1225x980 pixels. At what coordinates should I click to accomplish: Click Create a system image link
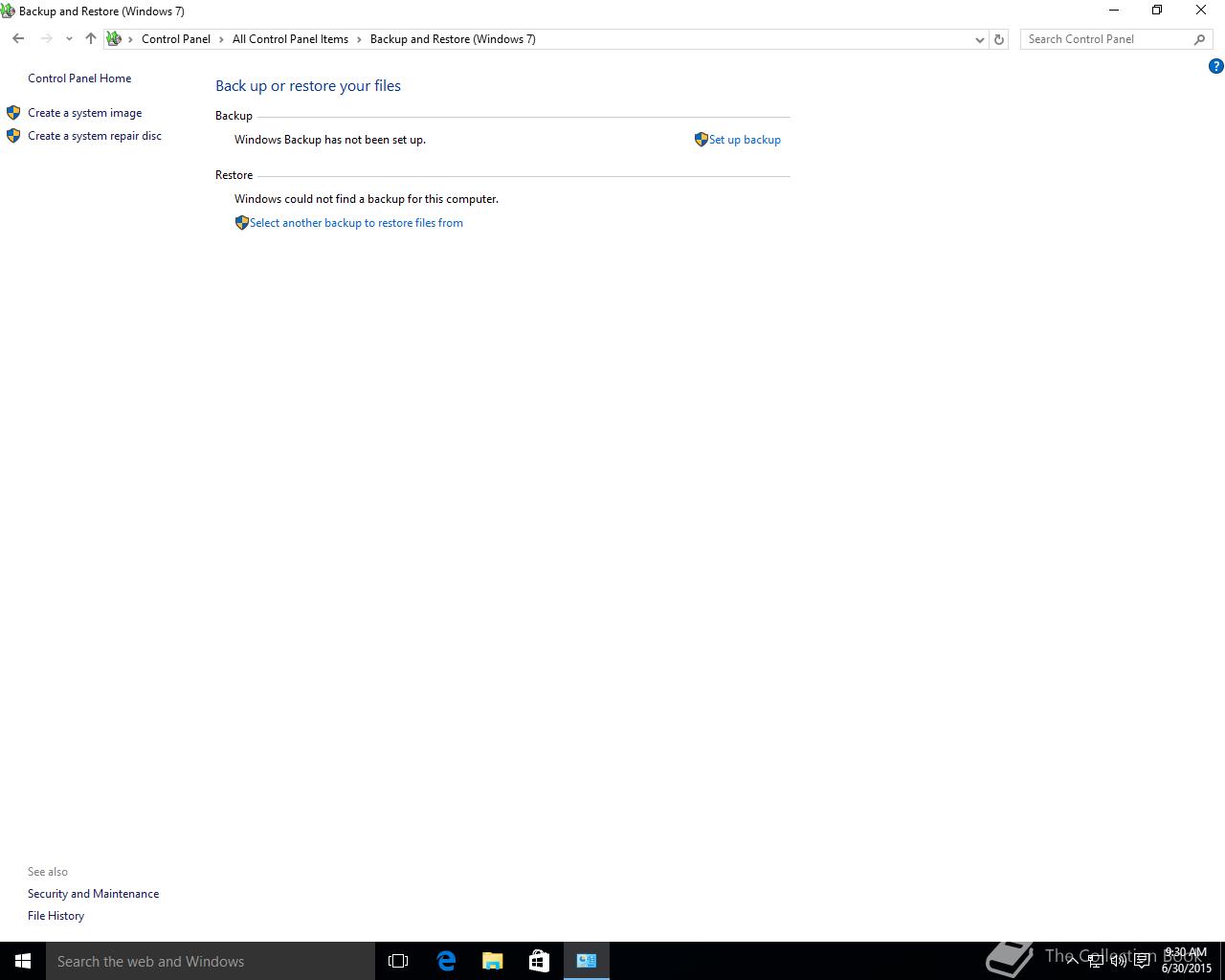tap(84, 113)
